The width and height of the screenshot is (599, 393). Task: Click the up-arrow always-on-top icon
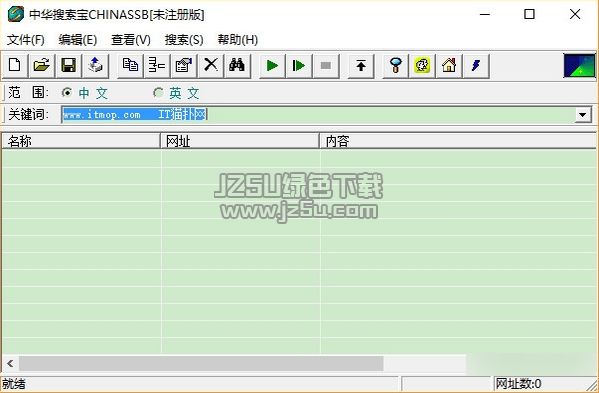(x=361, y=66)
